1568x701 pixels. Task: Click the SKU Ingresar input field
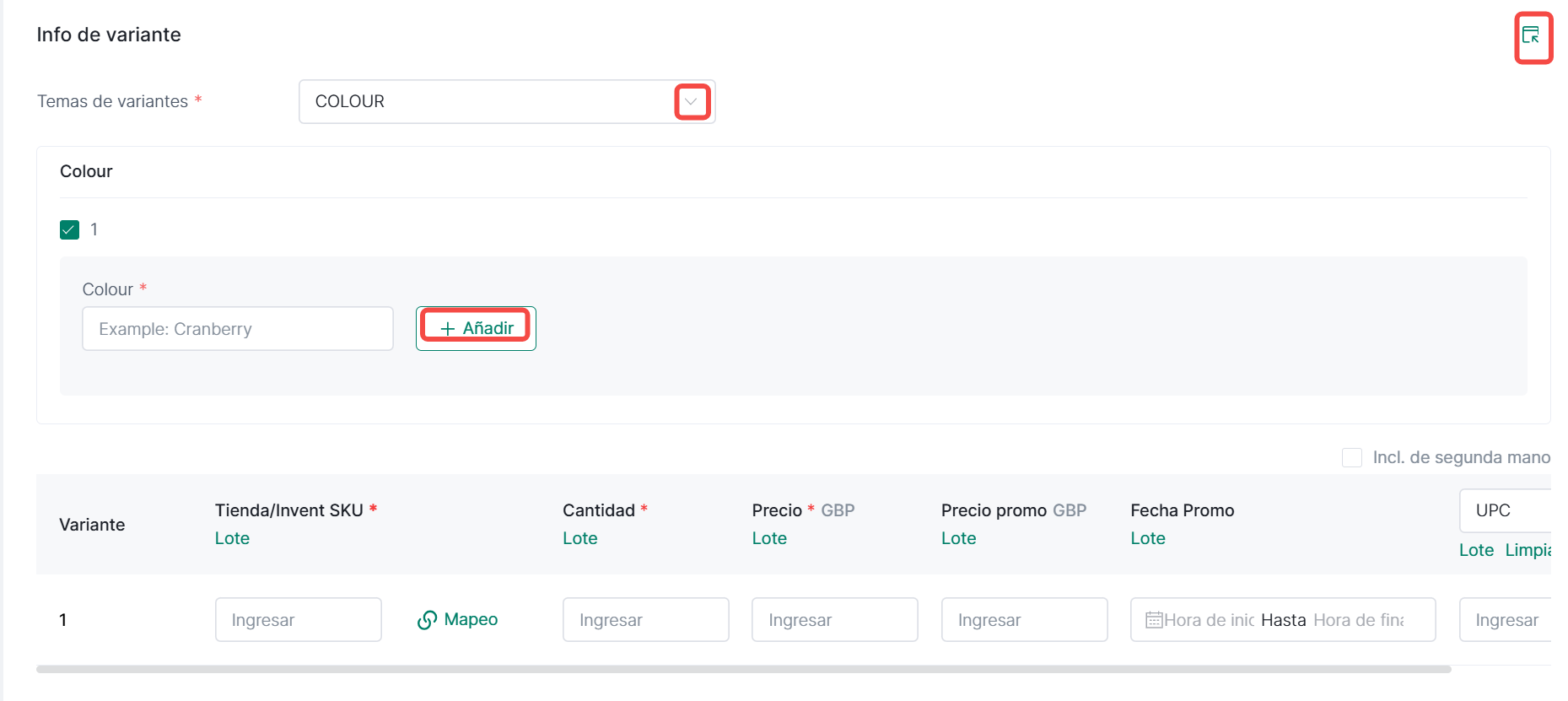pyautogui.click(x=299, y=620)
